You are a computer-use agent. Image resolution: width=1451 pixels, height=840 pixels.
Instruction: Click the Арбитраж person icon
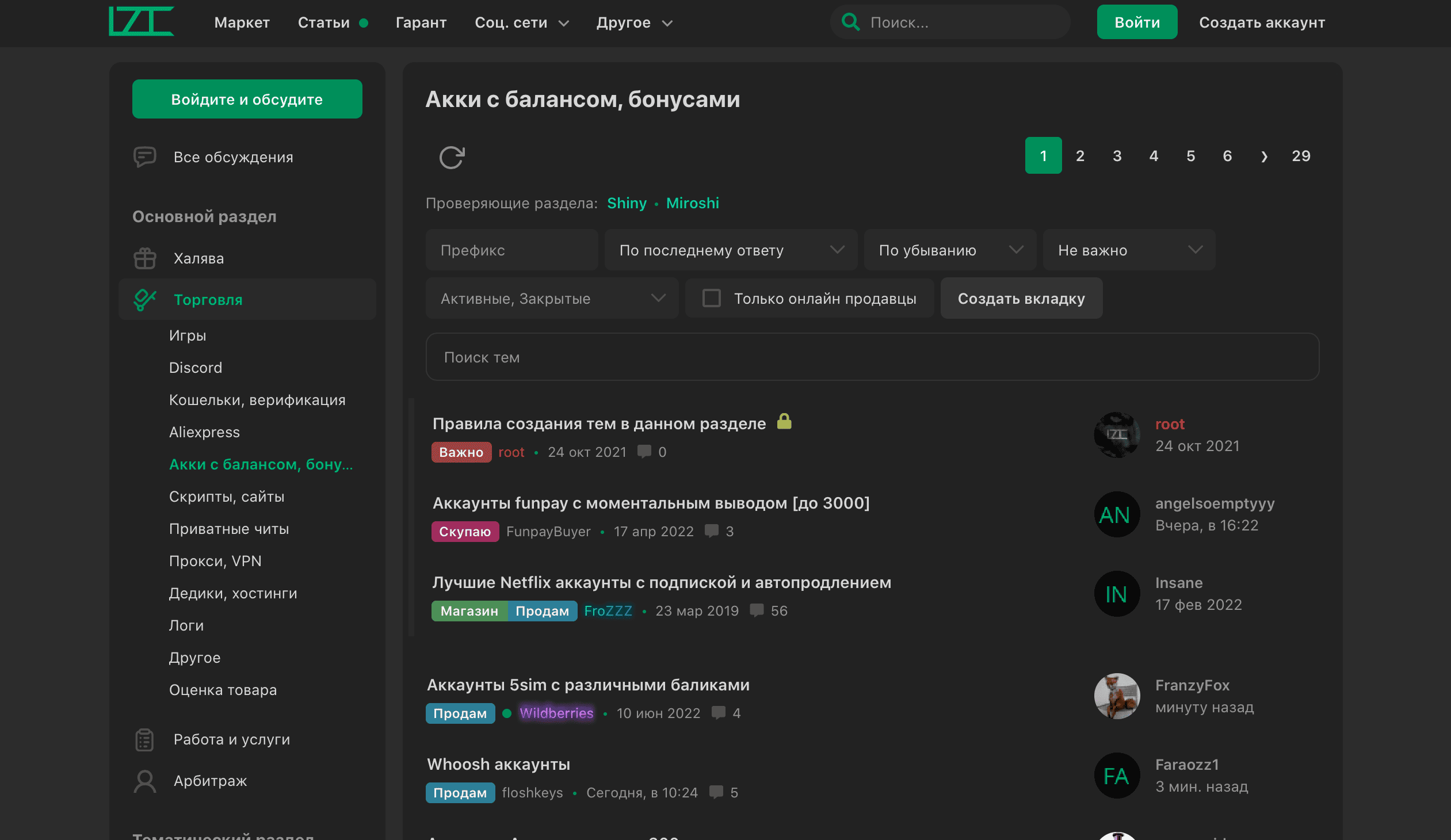click(x=144, y=781)
